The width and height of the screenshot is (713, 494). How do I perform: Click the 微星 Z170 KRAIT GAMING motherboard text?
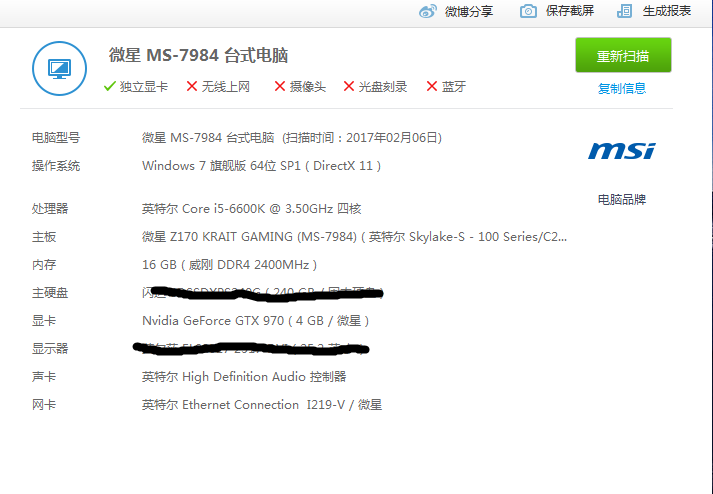(x=354, y=237)
